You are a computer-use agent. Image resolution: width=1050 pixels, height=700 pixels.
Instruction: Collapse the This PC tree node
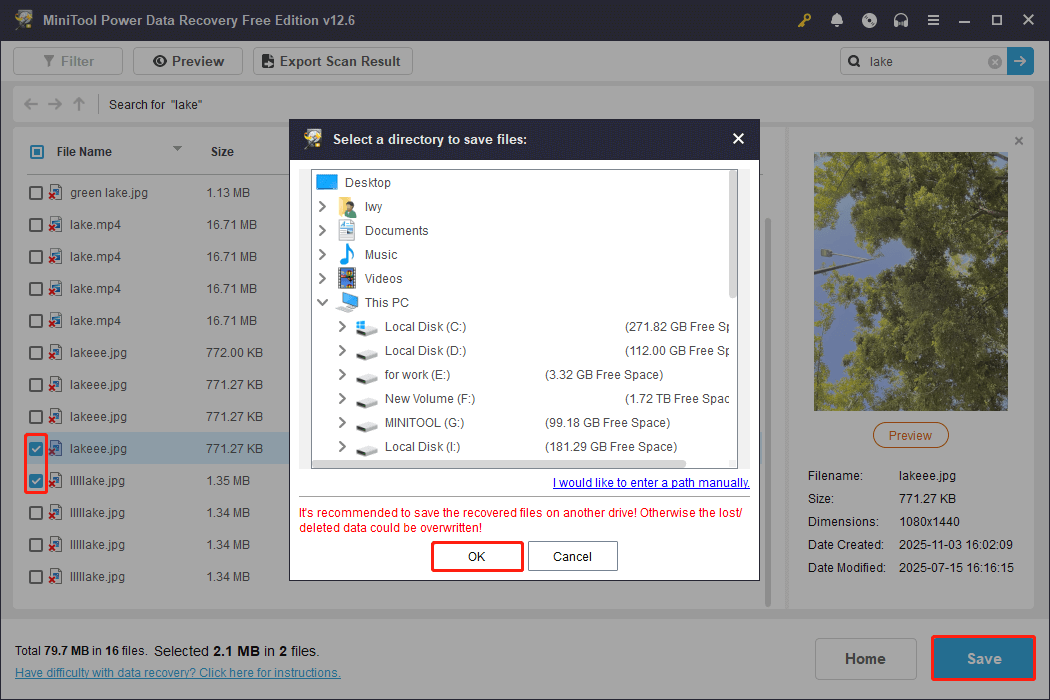(322, 302)
